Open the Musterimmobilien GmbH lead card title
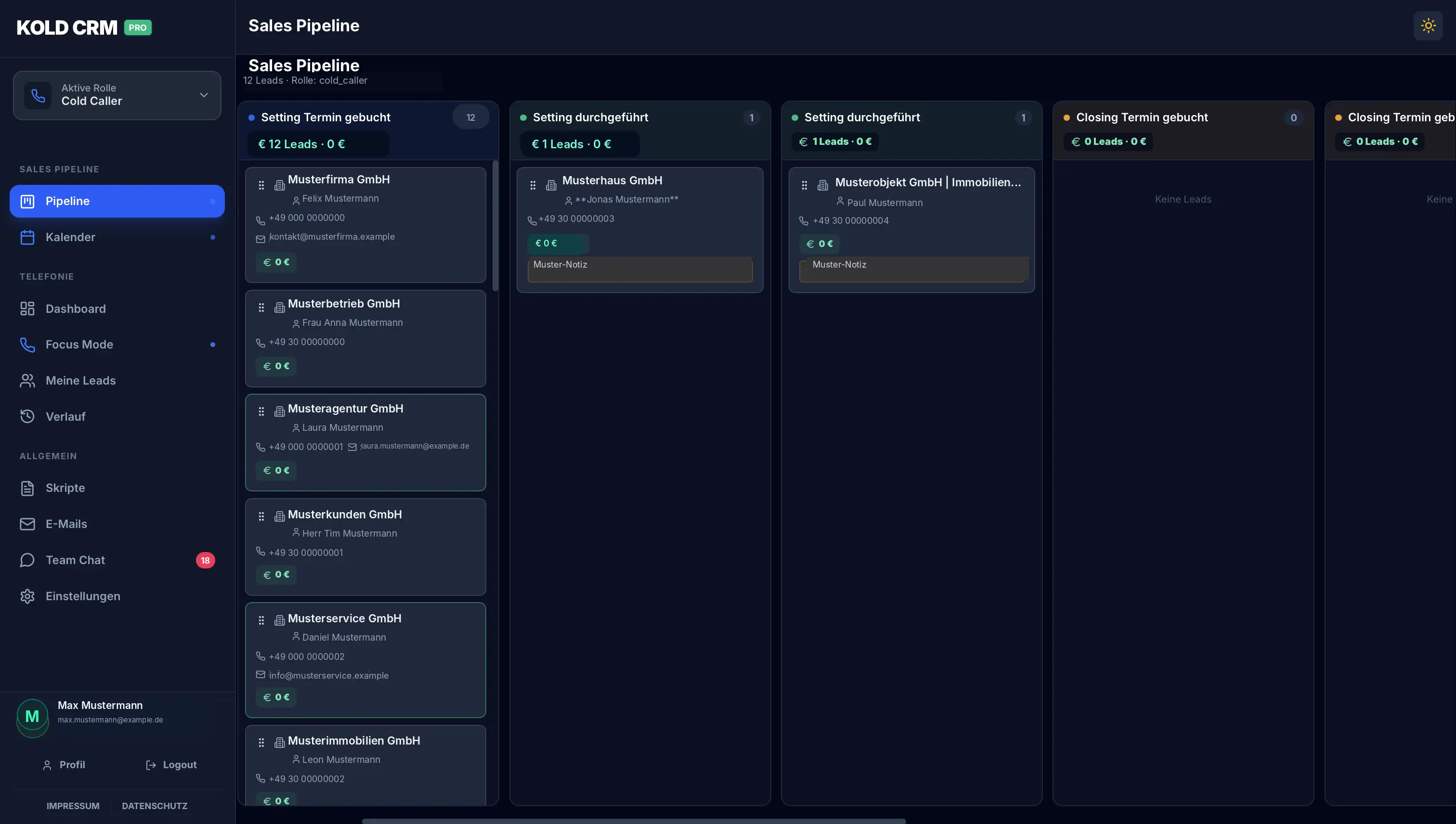Viewport: 1456px width, 824px height. 354,741
